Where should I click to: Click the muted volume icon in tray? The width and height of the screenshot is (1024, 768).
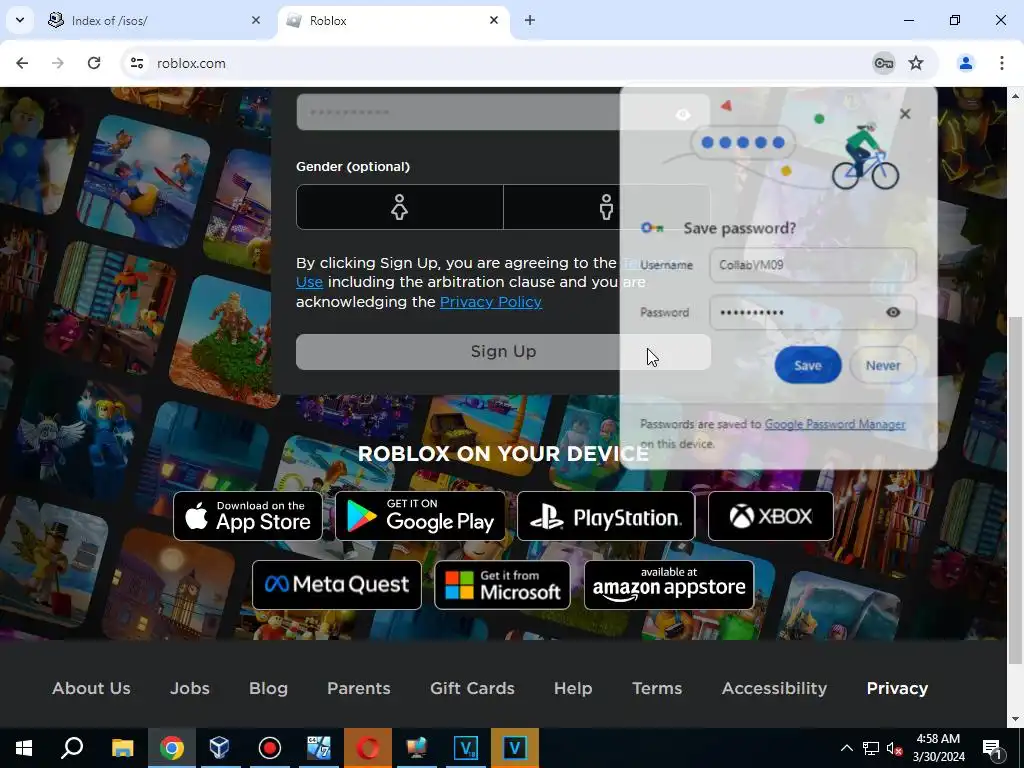(895, 748)
